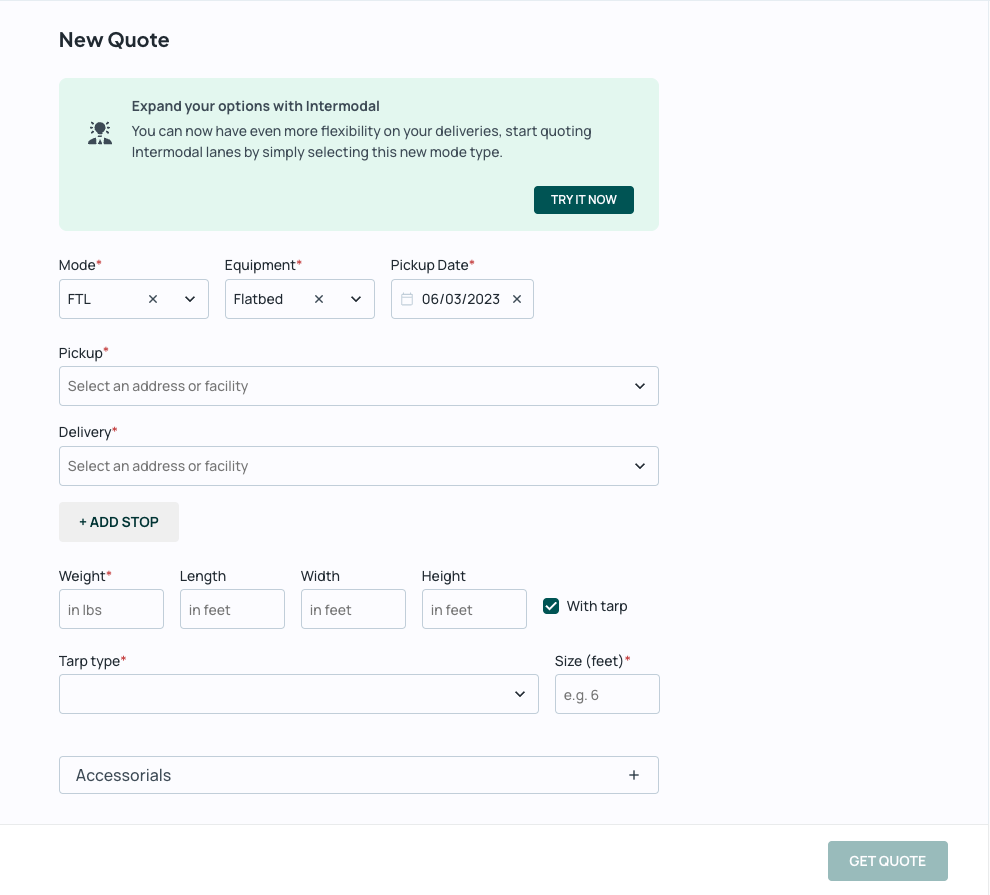Open the Tarp type dropdown
Viewport: 990px width, 895px height.
pos(299,694)
